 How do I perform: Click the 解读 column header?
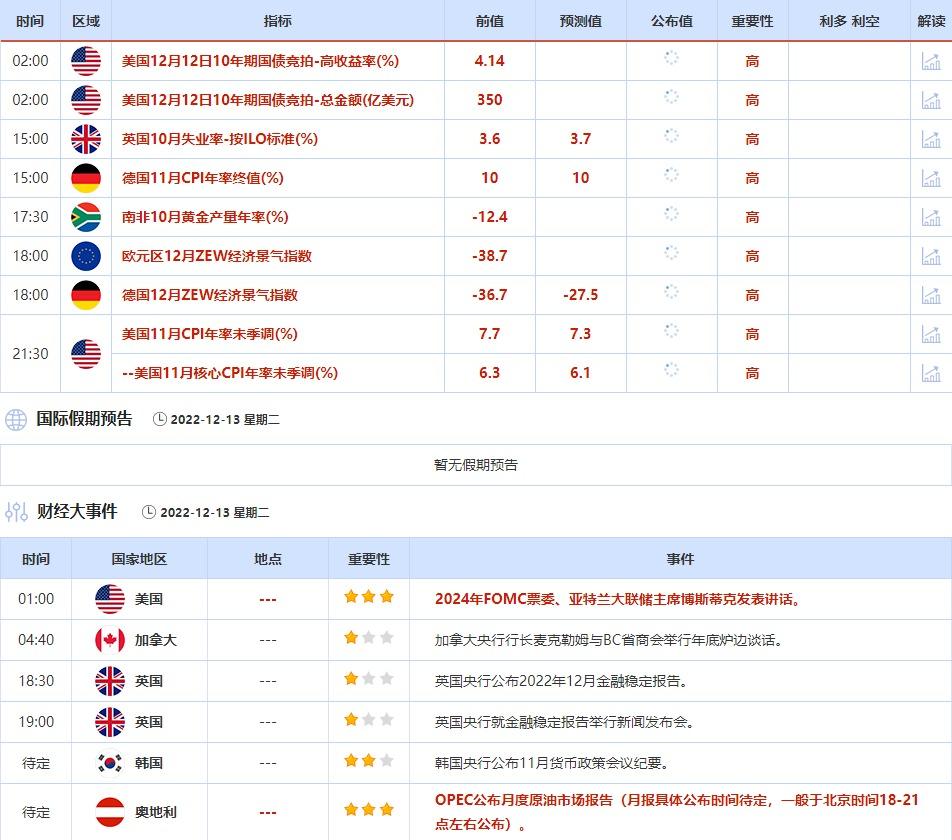931,21
